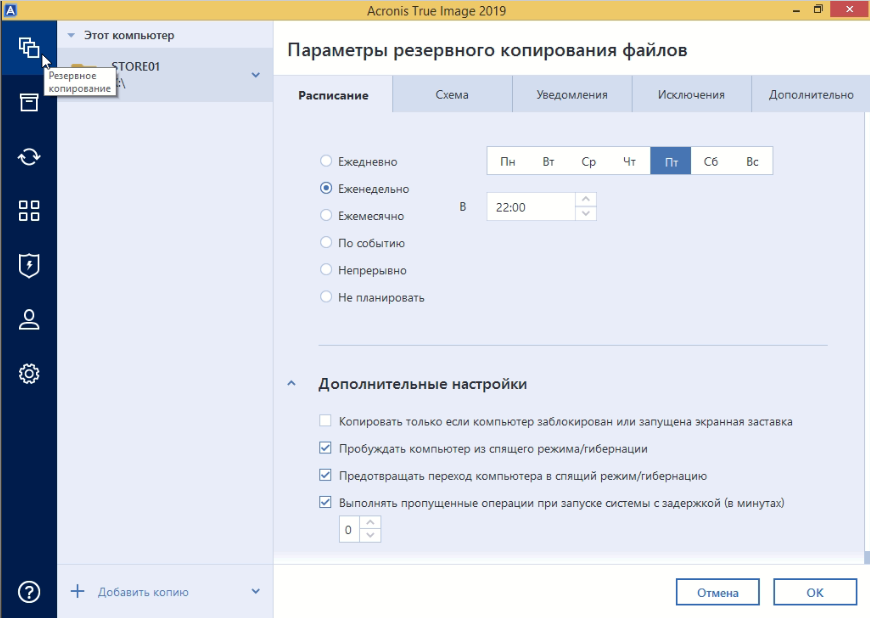Screen dimensions: 870x618
Task: Open the Active Protection shield icon
Action: click(29, 265)
